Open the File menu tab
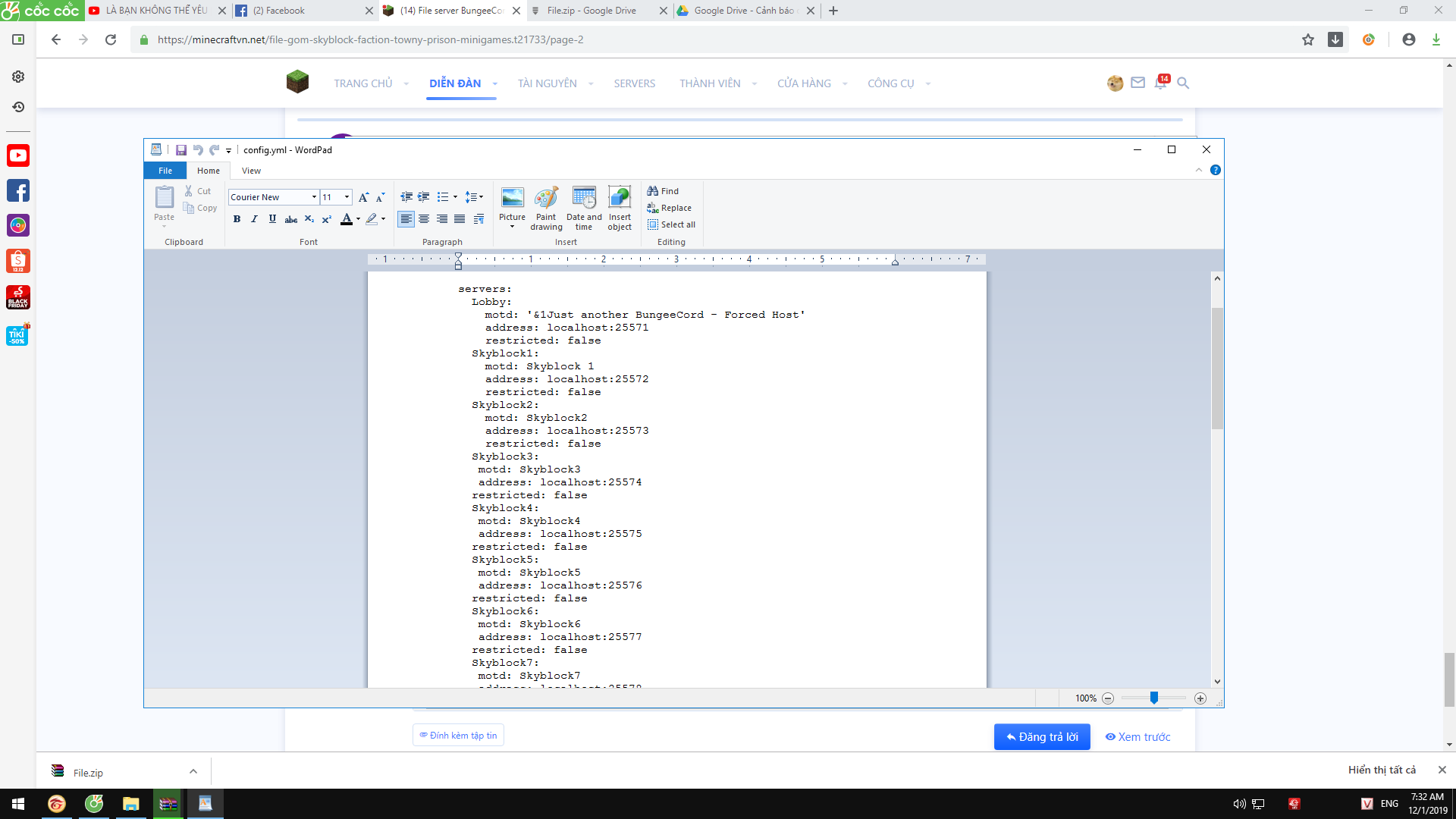Image resolution: width=1456 pixels, height=819 pixels. pos(165,171)
